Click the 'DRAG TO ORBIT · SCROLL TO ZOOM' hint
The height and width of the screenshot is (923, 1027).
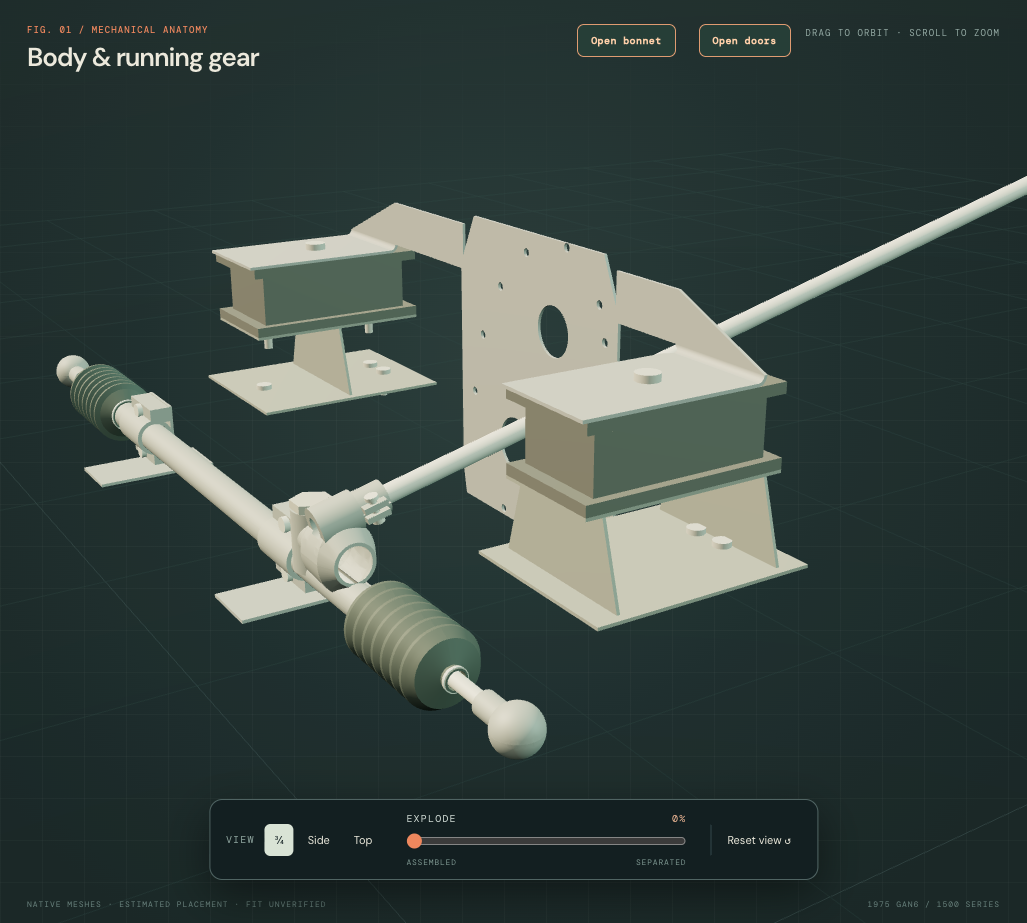902,33
